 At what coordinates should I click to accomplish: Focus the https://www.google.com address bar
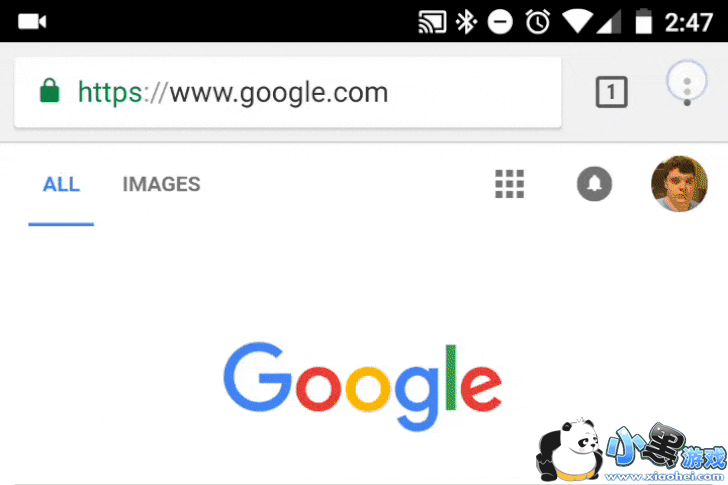[x=287, y=92]
